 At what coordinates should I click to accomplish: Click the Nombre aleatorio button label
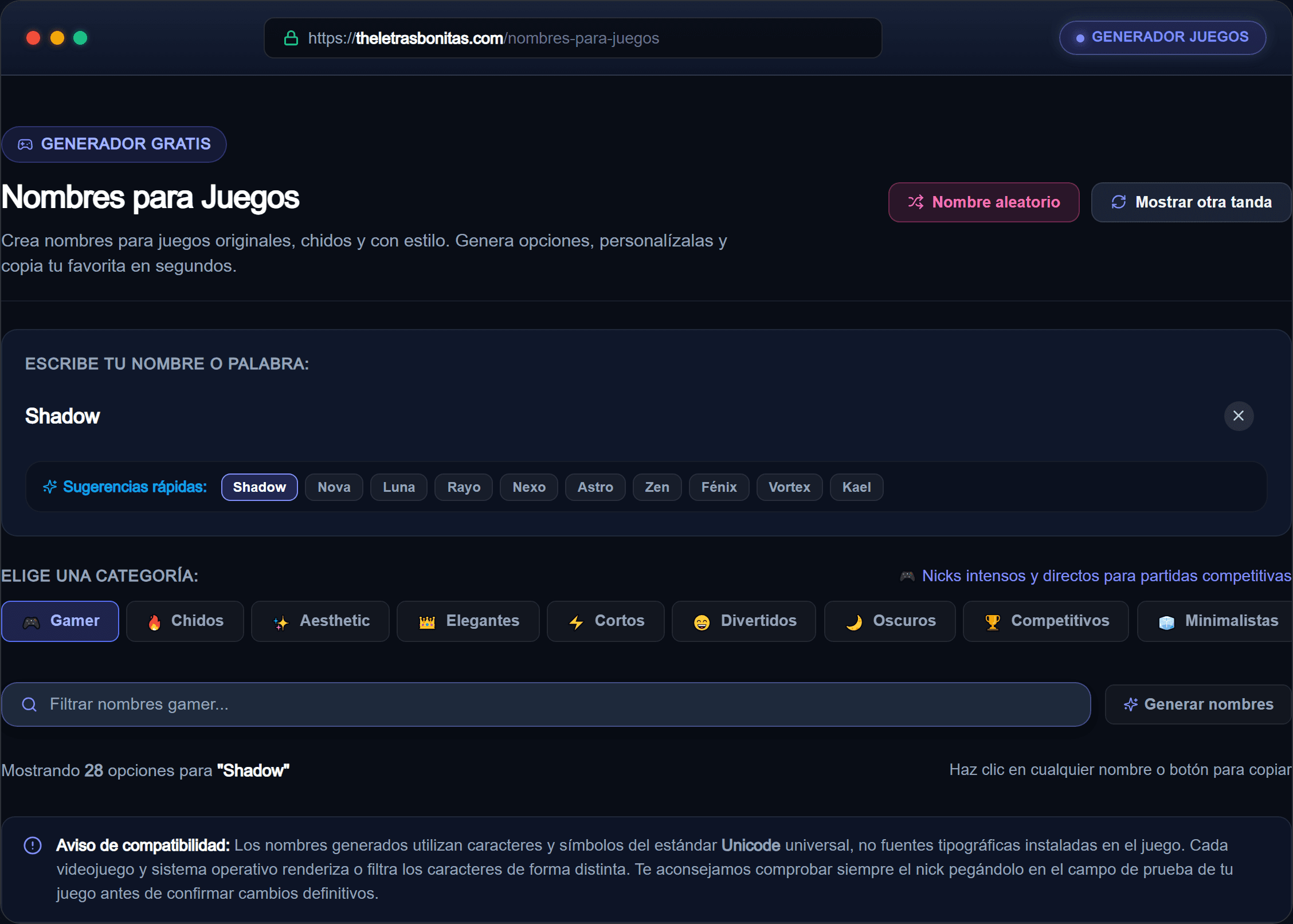(996, 202)
